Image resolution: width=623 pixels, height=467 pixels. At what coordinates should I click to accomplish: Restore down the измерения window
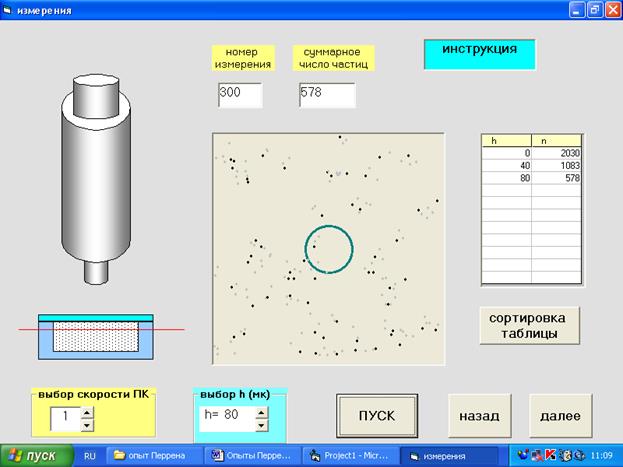[595, 10]
